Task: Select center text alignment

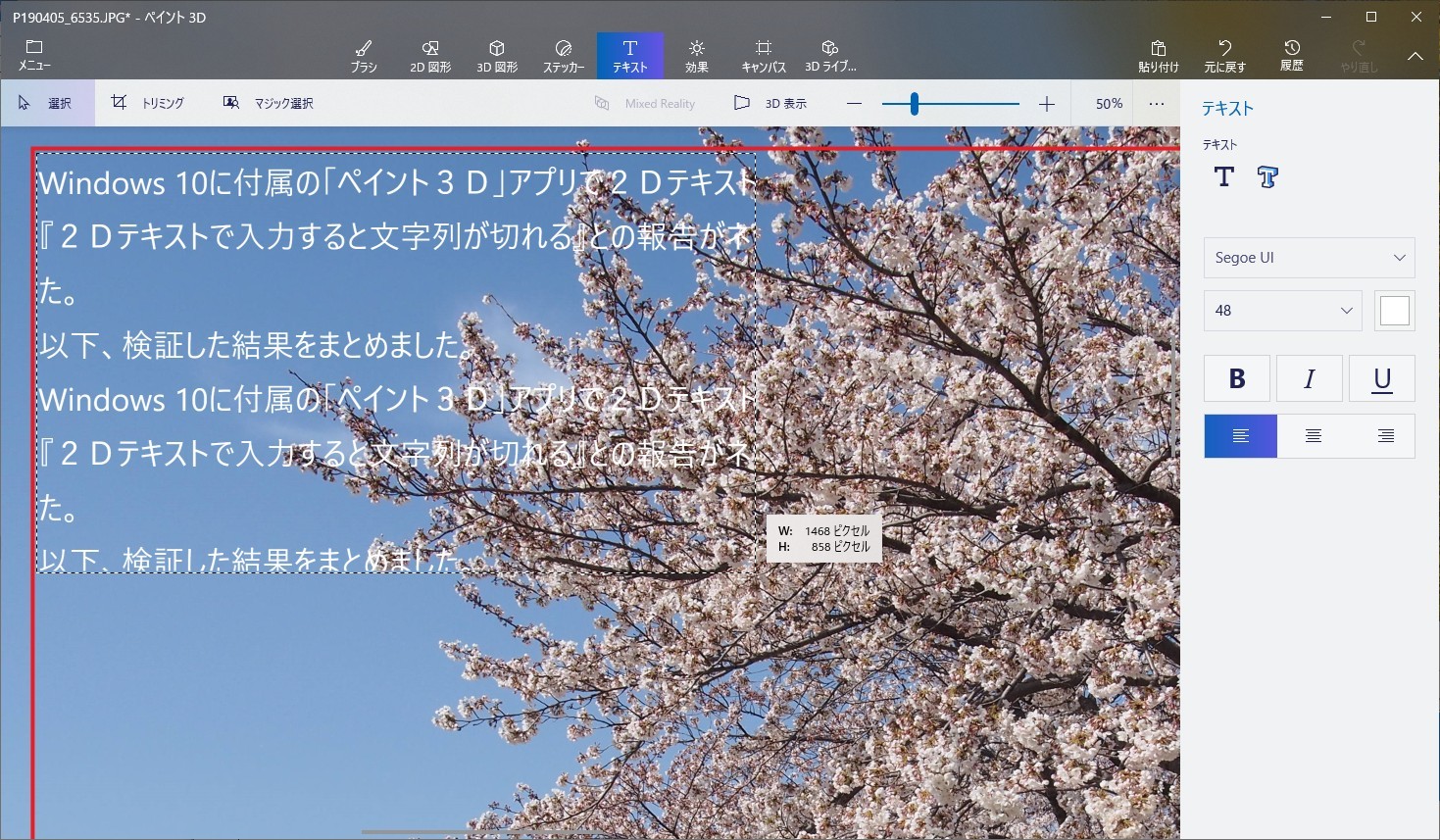Action: 1314,436
